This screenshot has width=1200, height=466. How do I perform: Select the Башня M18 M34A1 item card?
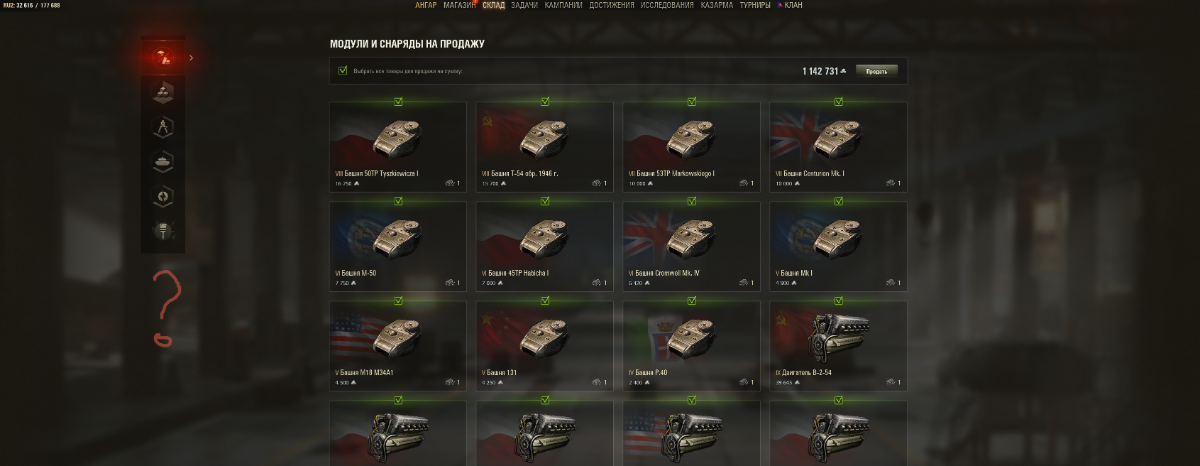[x=397, y=346]
